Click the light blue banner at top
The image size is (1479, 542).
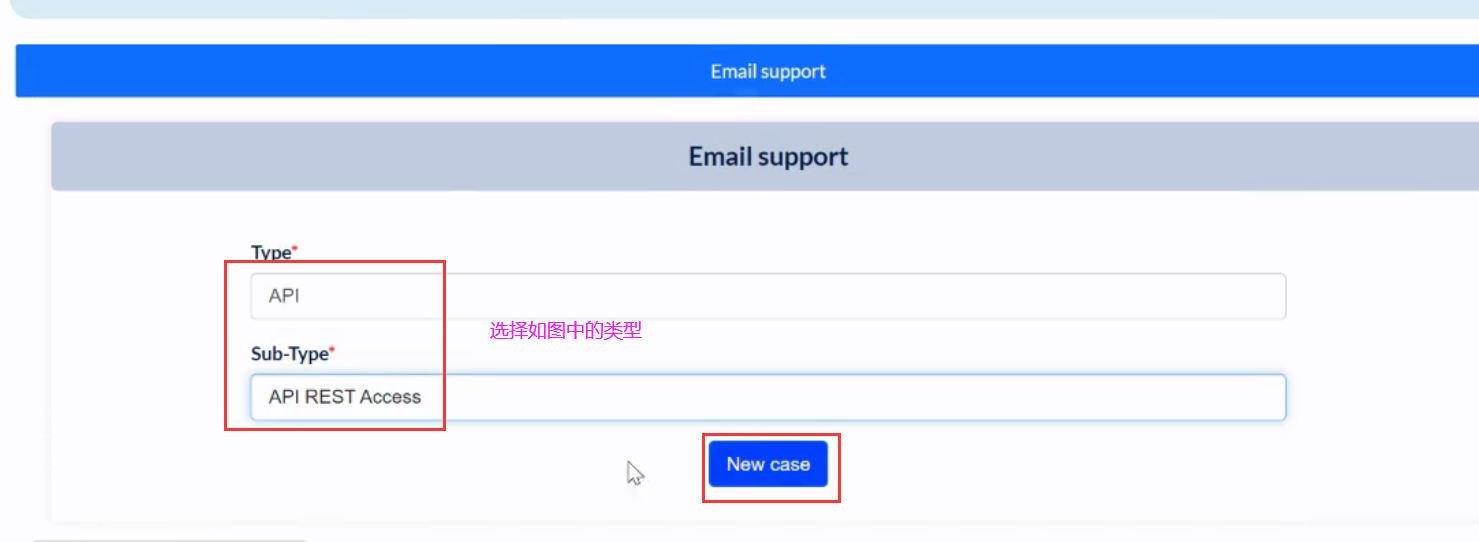pos(747,8)
